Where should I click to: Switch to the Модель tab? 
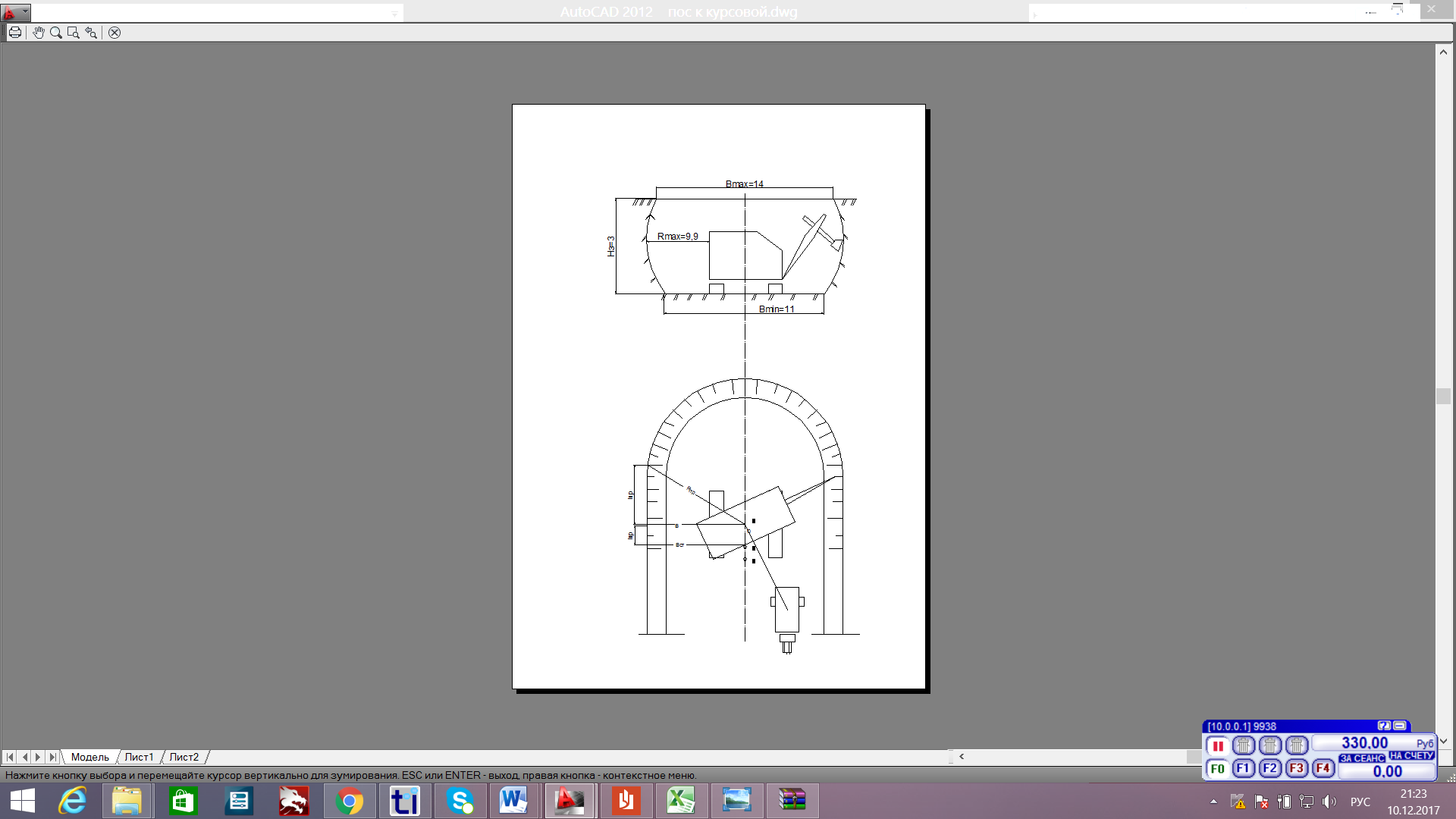[89, 757]
